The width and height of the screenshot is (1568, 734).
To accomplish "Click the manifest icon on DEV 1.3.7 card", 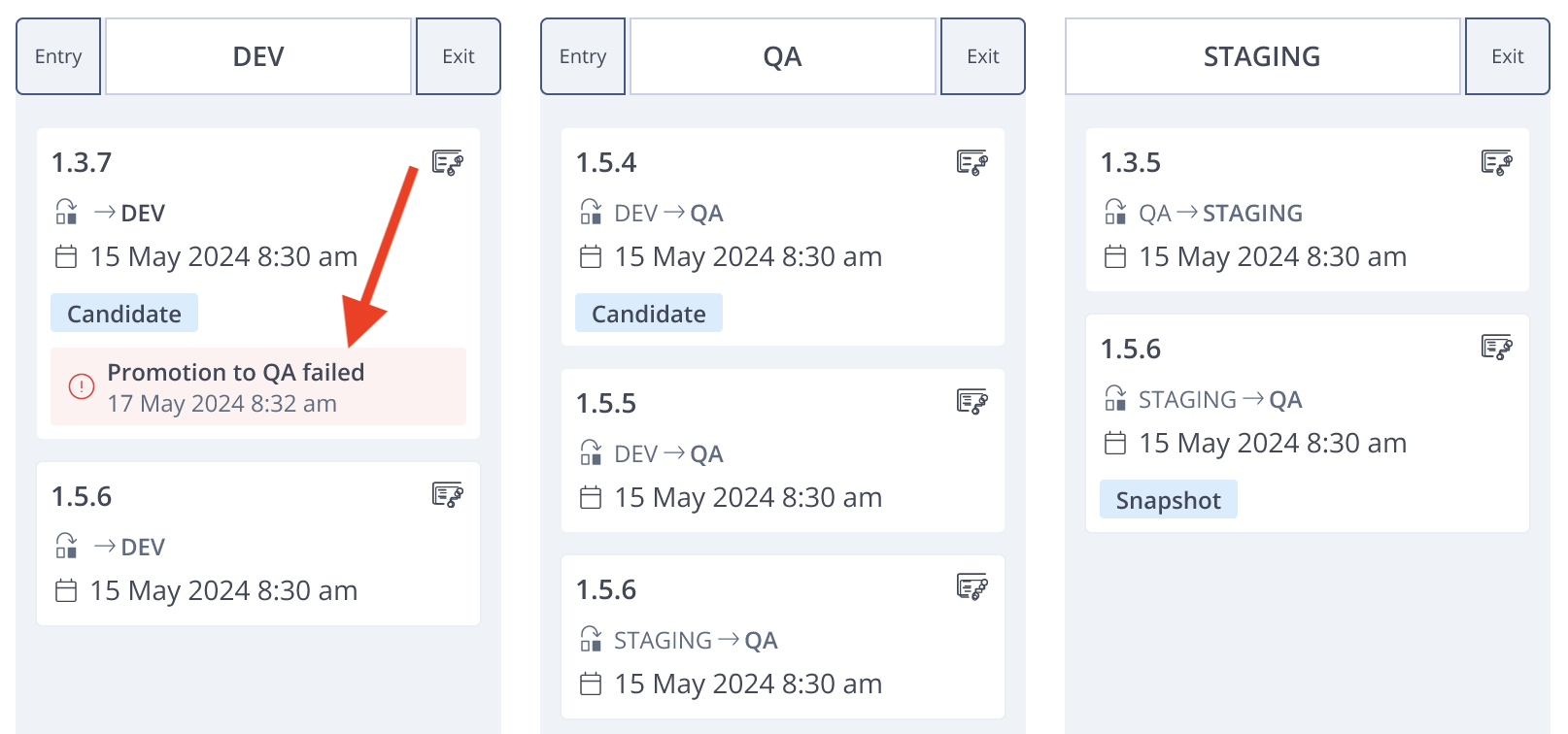I will point(447,162).
